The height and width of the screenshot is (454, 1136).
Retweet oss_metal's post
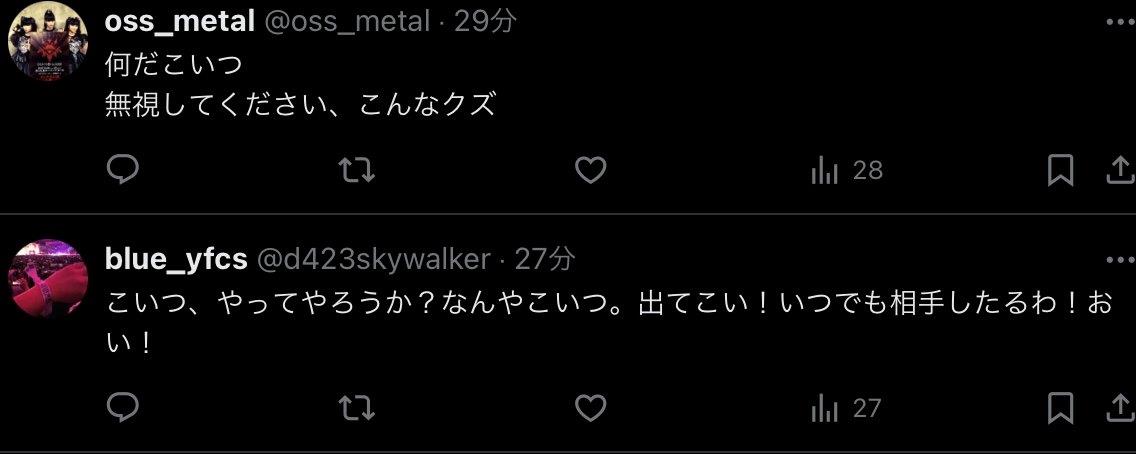pos(356,171)
